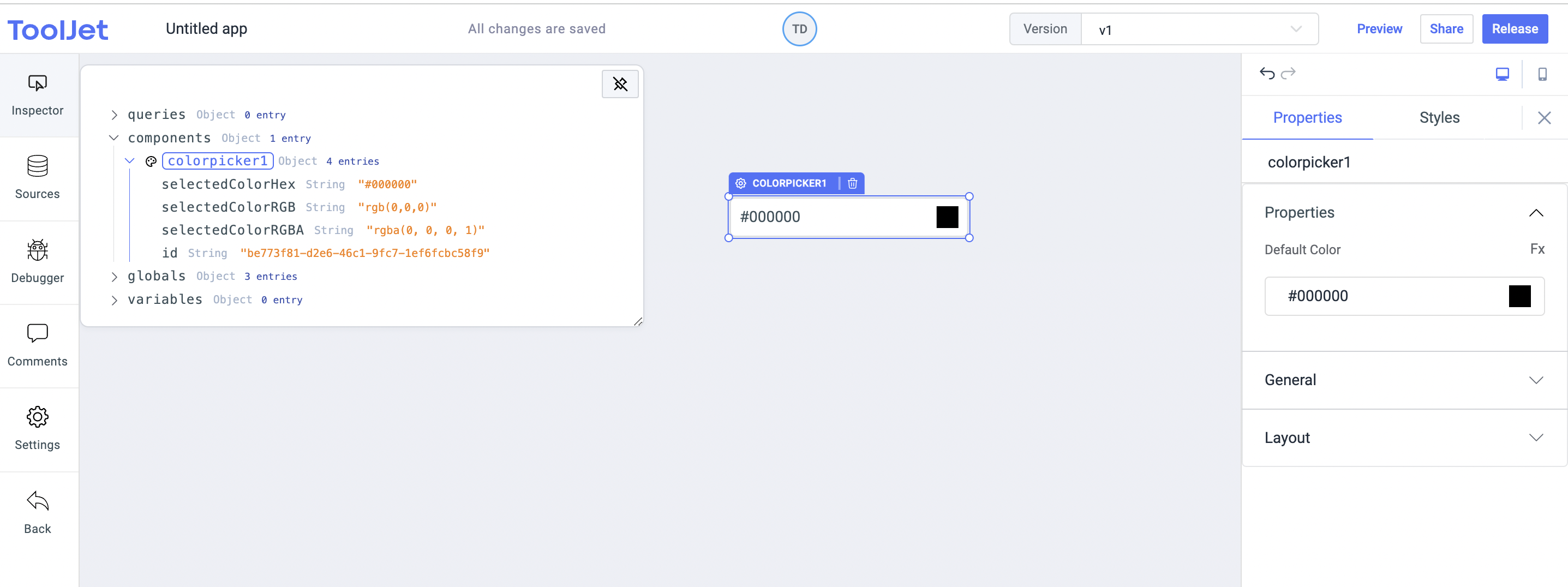Toggle Fx mode for Default Color

(x=1537, y=249)
